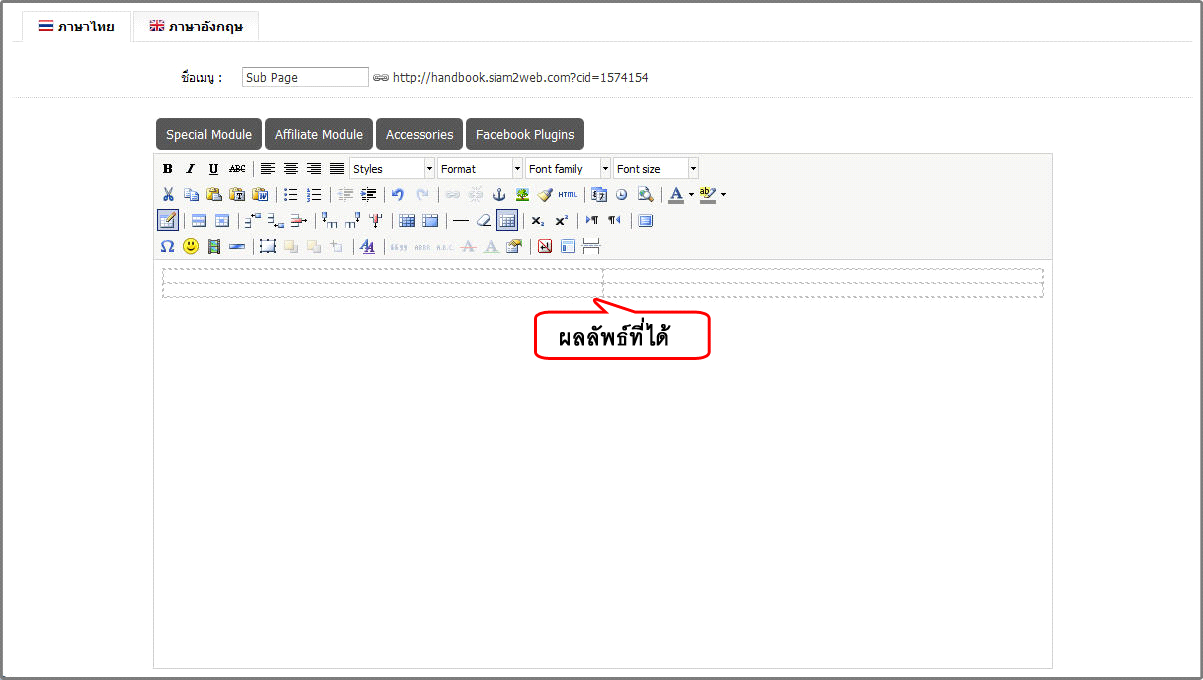Viewport: 1203px width, 680px height.
Task: Switch to the ภาษาไทย tab
Action: pyautogui.click(x=76, y=27)
